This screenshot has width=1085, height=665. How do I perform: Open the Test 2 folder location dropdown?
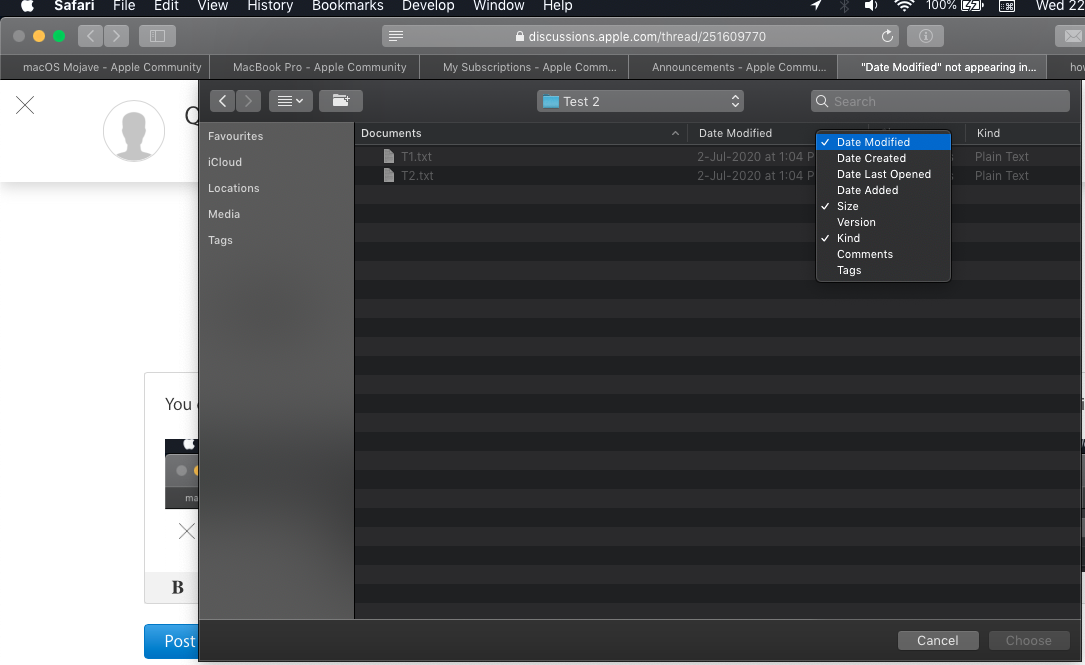640,101
